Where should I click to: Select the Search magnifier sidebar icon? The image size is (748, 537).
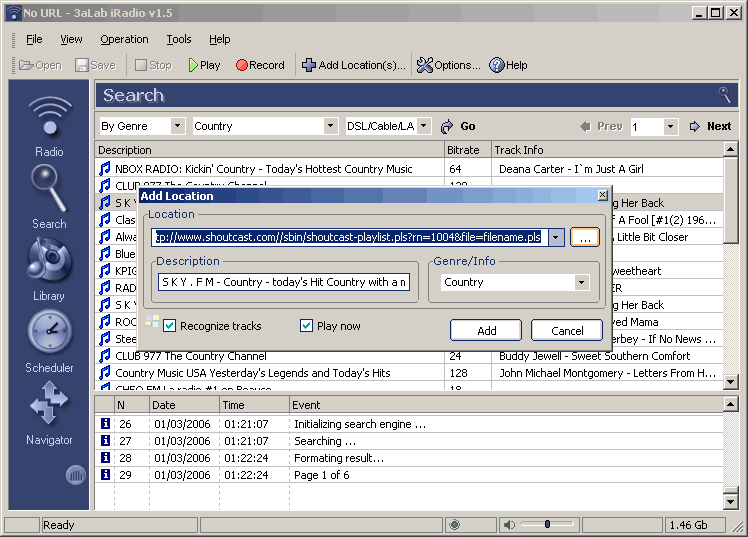tap(49, 189)
